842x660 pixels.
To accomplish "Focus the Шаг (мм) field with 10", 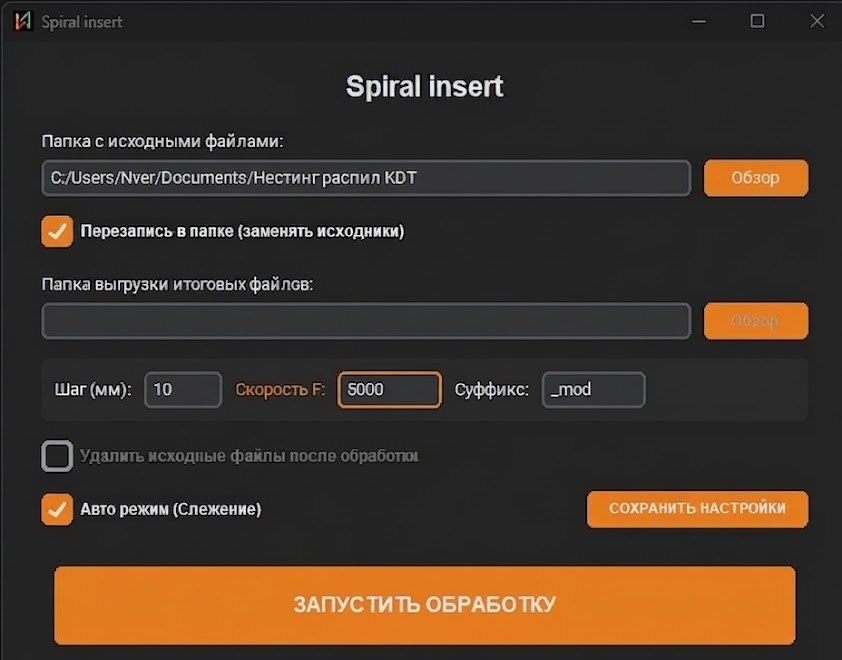I will click(x=183, y=389).
